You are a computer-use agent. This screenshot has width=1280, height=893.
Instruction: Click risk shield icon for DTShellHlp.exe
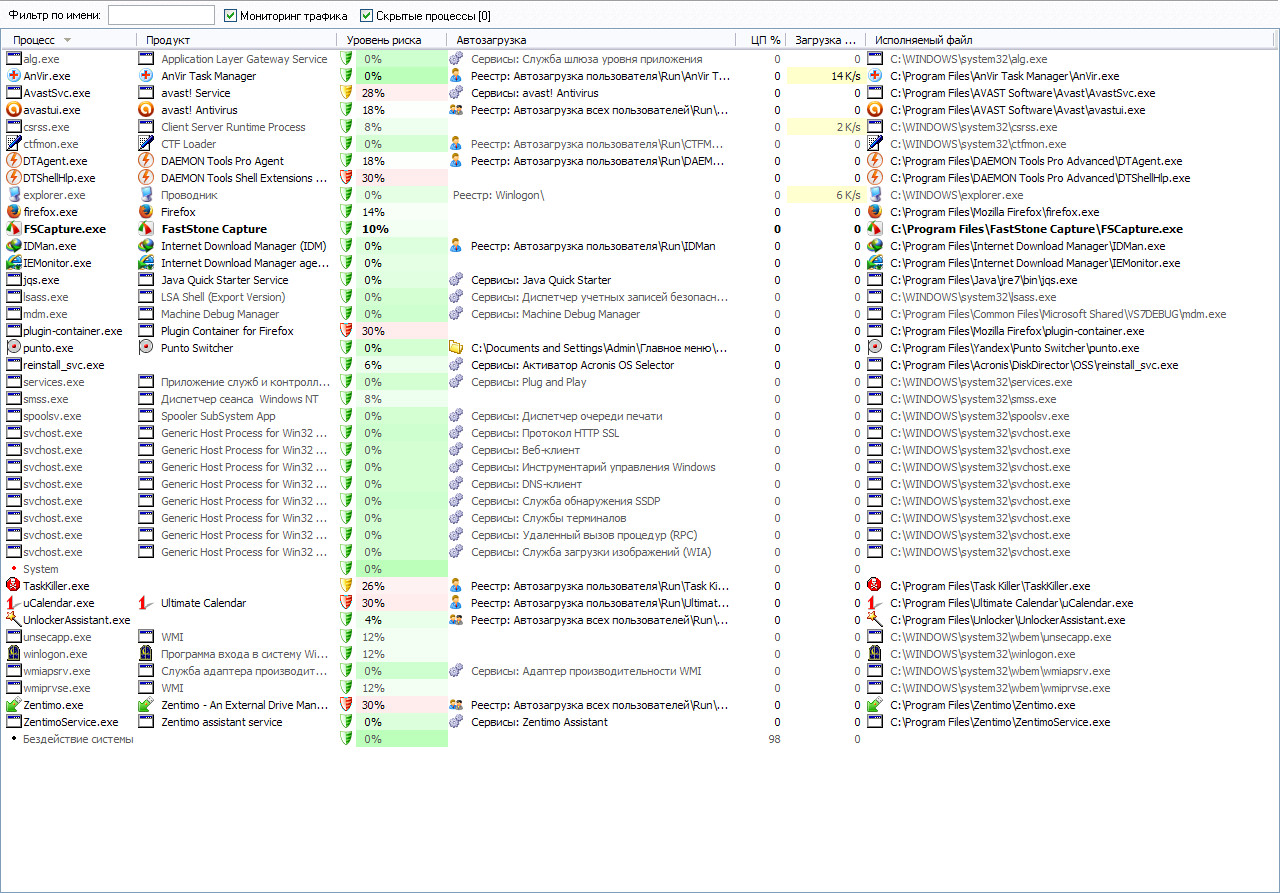pyautogui.click(x=347, y=178)
